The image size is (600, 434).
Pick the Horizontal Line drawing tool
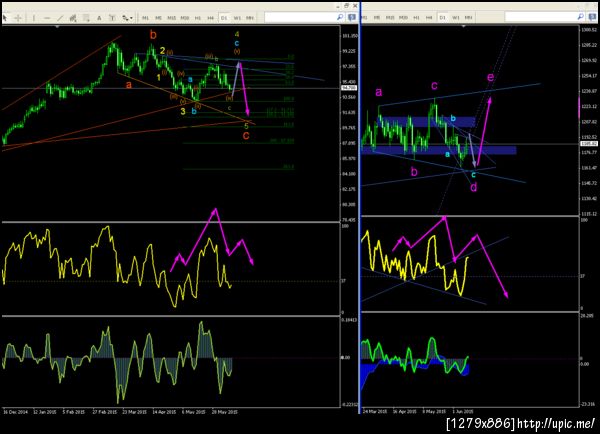47,18
